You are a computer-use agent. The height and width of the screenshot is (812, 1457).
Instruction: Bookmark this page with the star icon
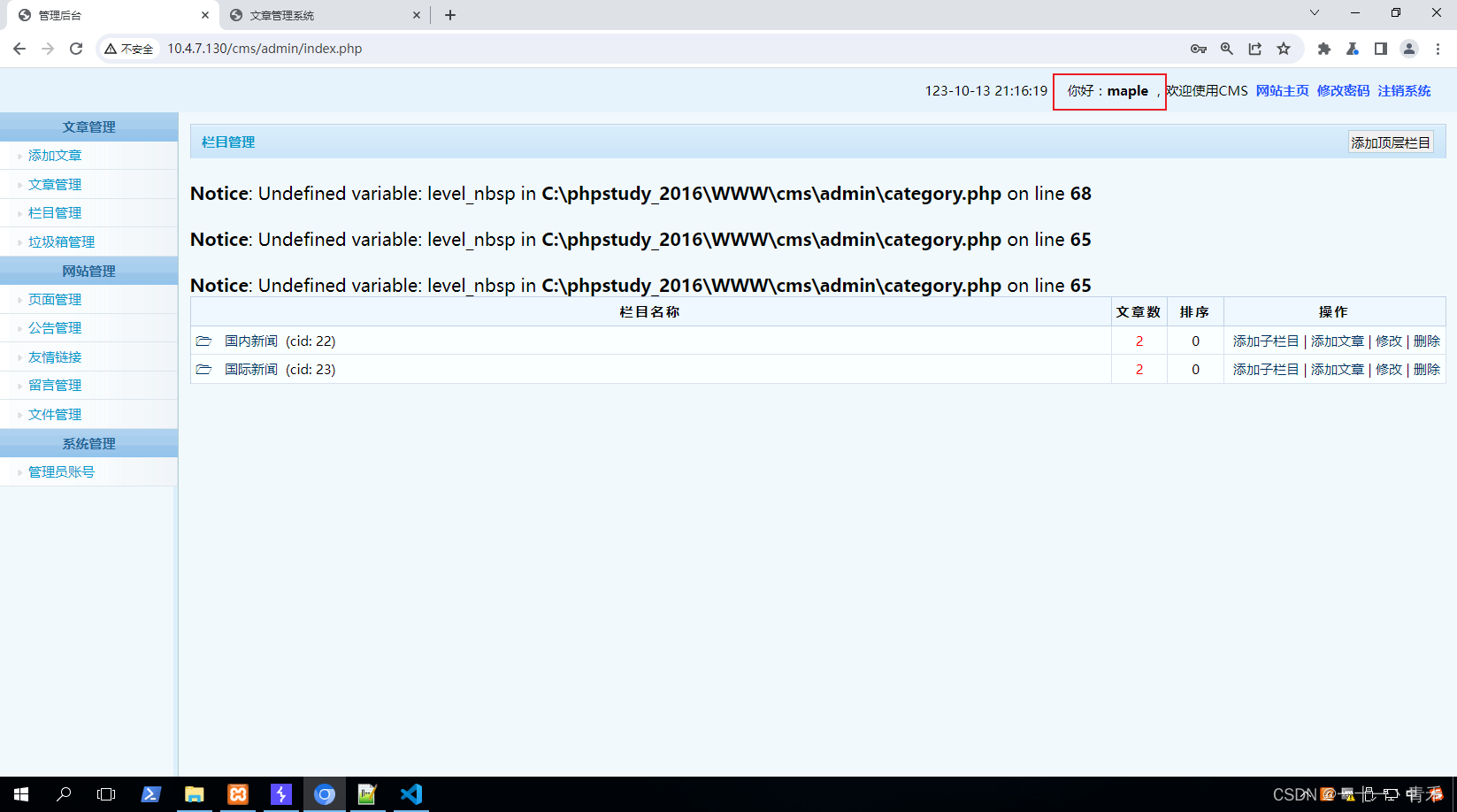click(1284, 49)
